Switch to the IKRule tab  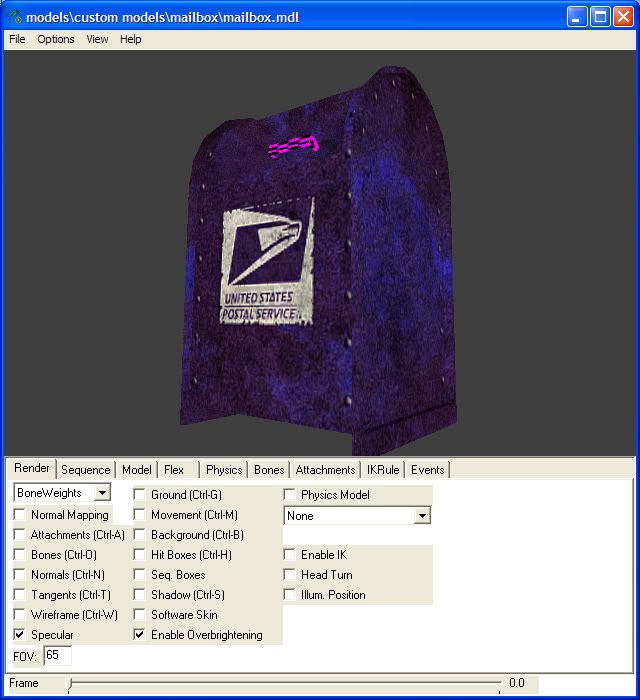[383, 470]
